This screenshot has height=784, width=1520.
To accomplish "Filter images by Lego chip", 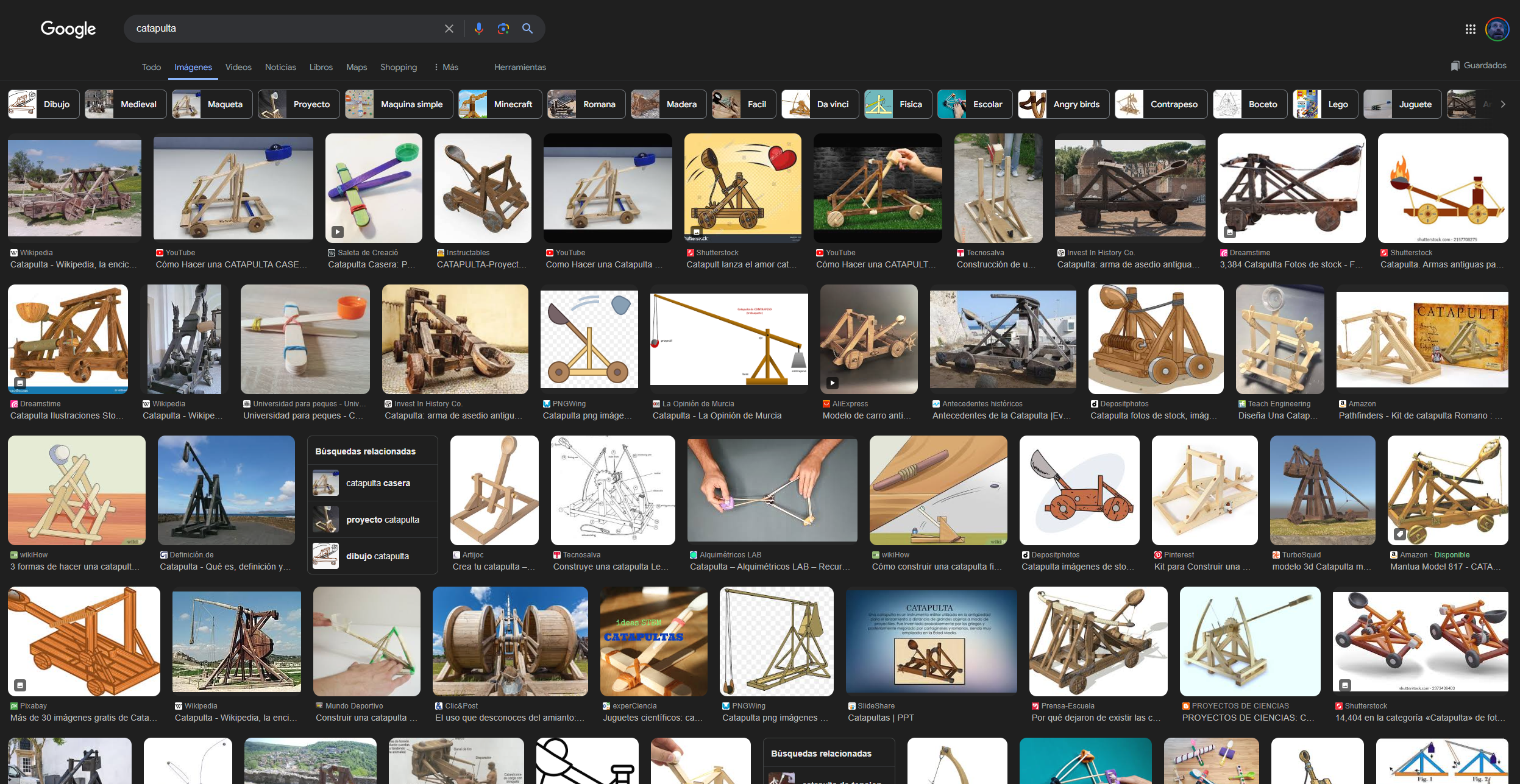I will pos(1326,104).
